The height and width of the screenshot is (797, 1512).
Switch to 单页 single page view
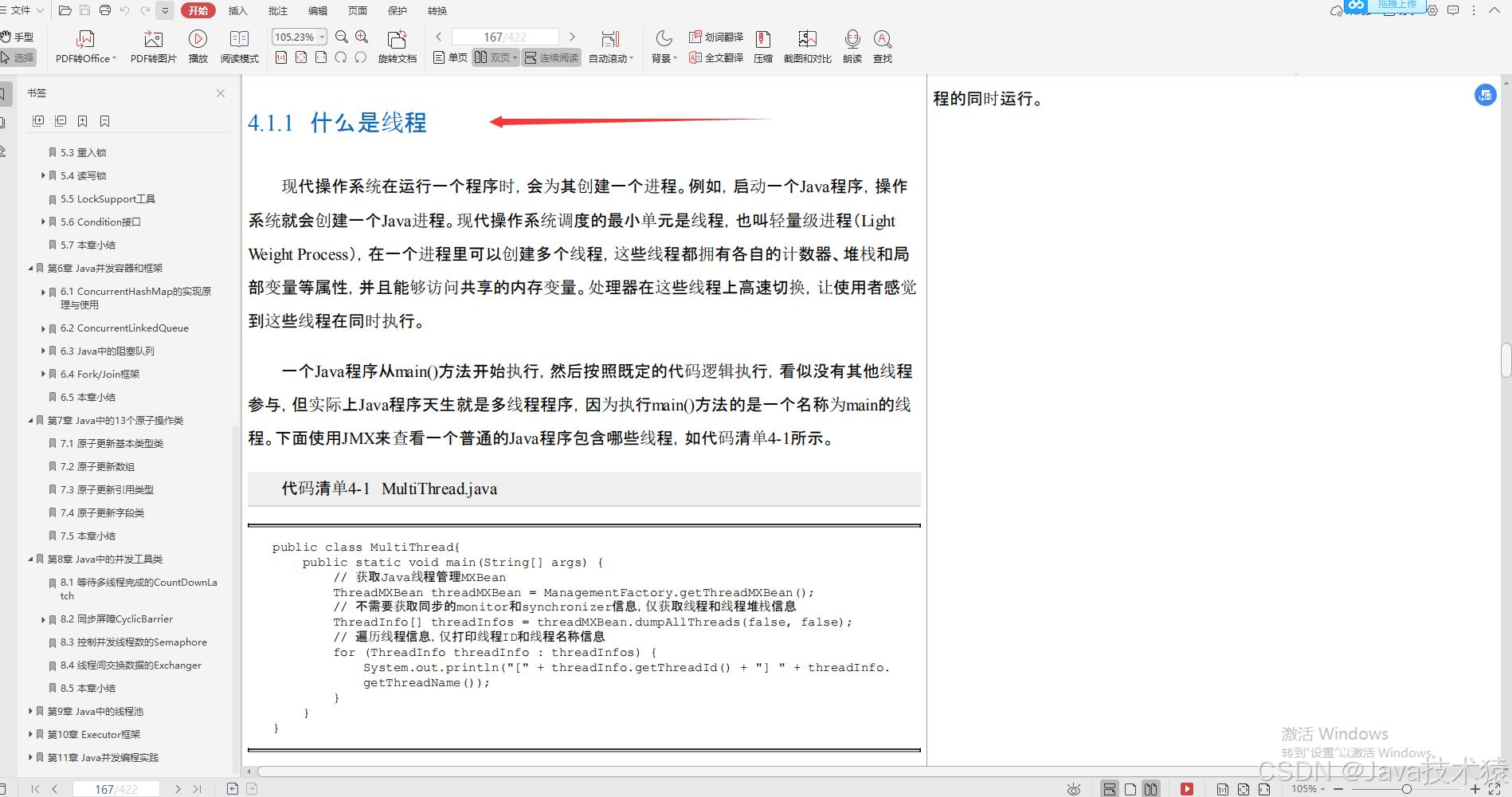pyautogui.click(x=450, y=57)
